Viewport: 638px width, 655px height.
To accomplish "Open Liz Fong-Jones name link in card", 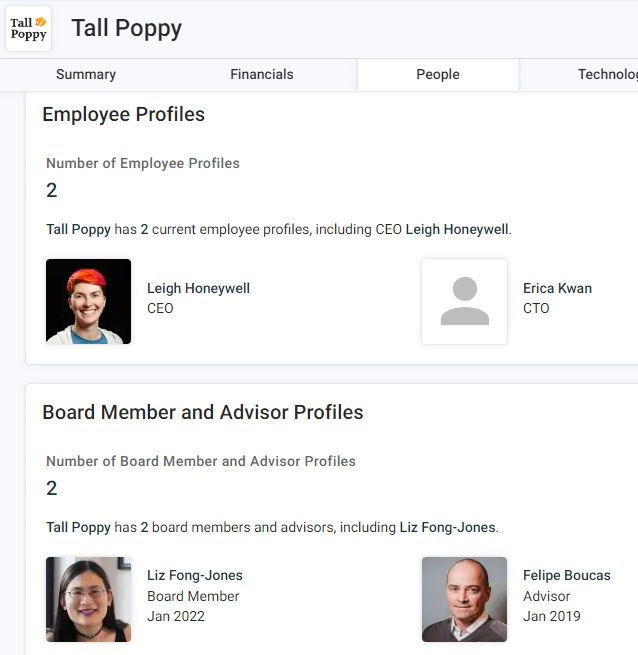I will (x=195, y=575).
